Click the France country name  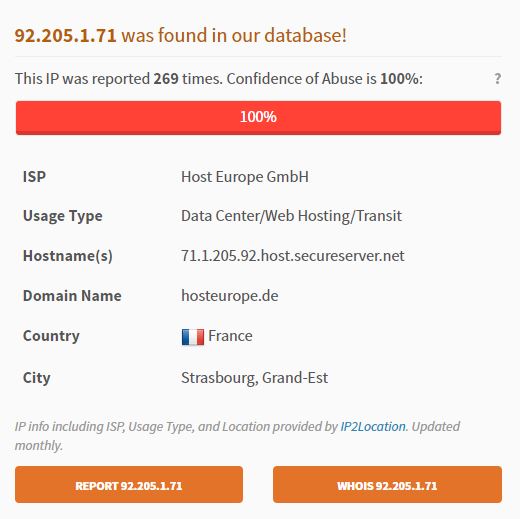tap(230, 336)
